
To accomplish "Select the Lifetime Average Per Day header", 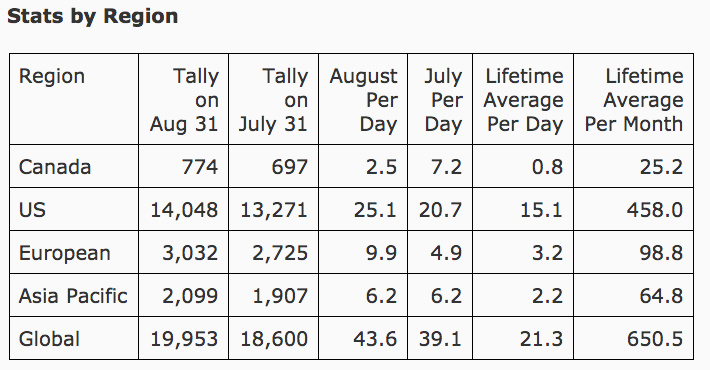I will [523, 100].
